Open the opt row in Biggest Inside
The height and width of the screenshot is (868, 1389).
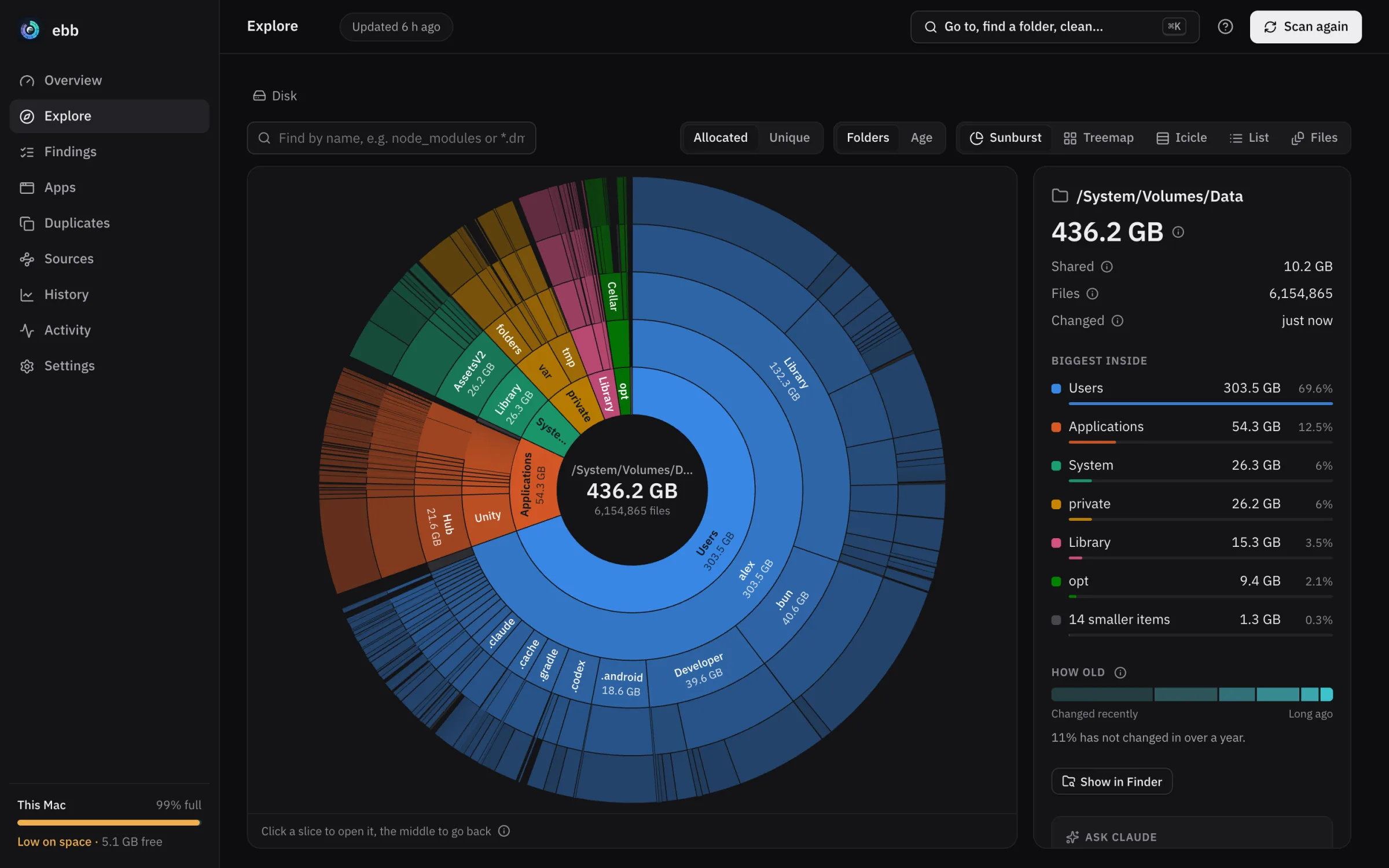1192,586
